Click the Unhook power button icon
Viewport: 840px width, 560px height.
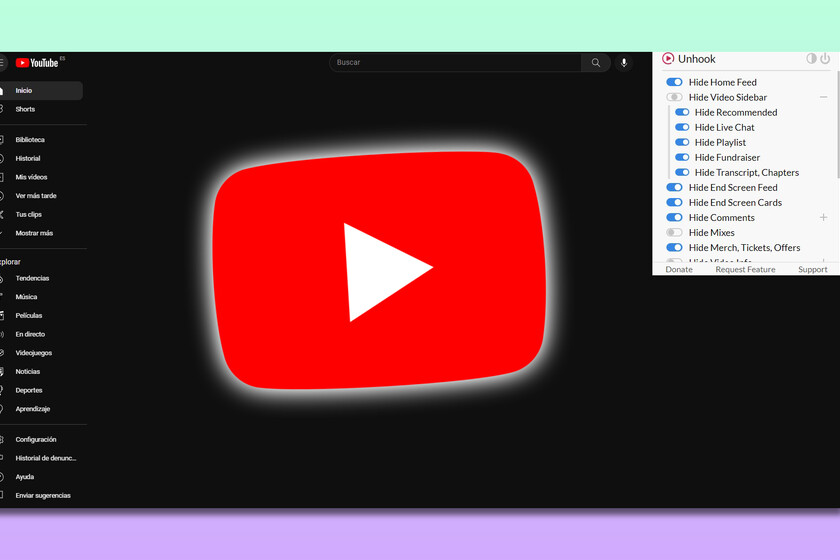click(x=825, y=58)
